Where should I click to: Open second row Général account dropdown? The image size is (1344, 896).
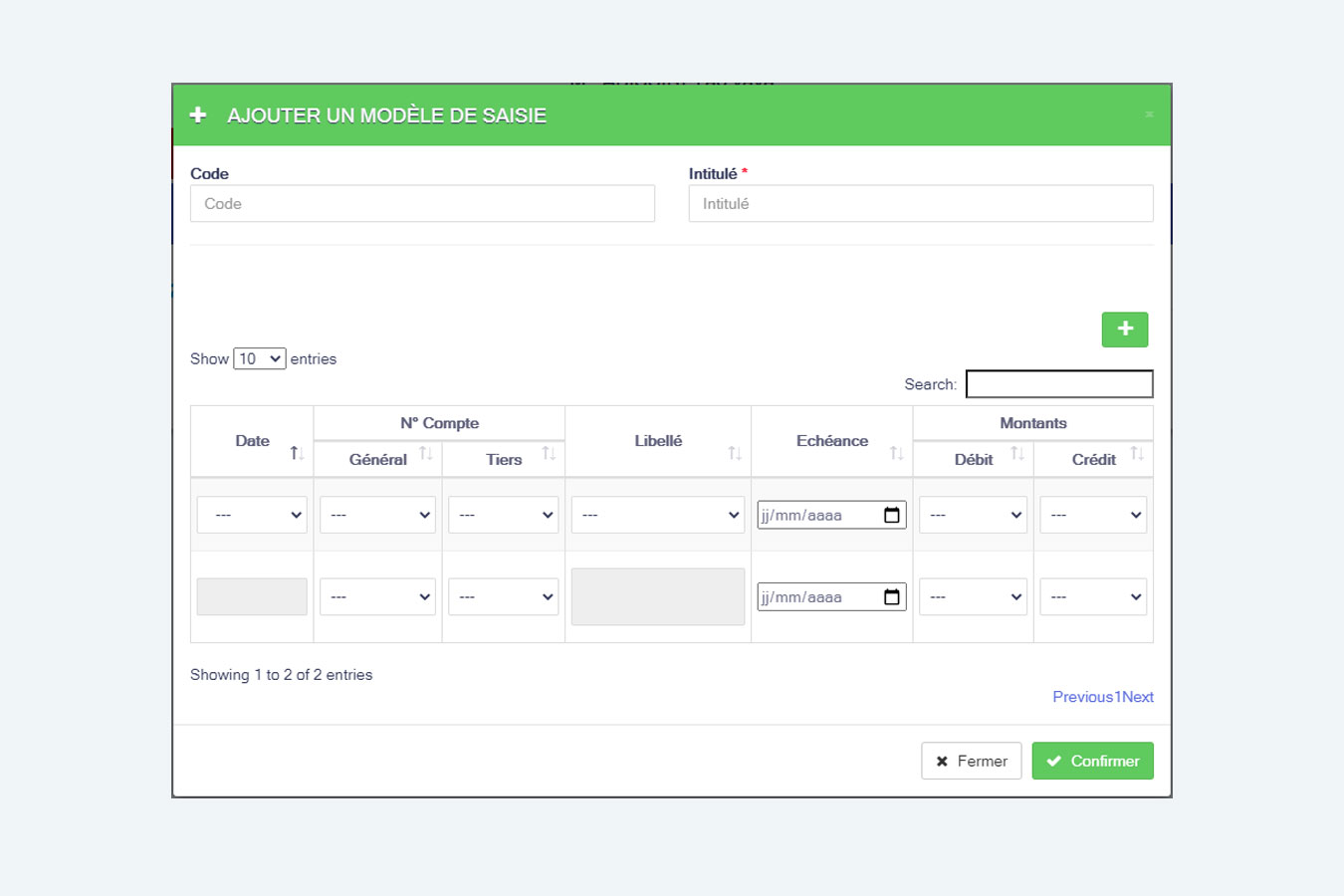377,597
